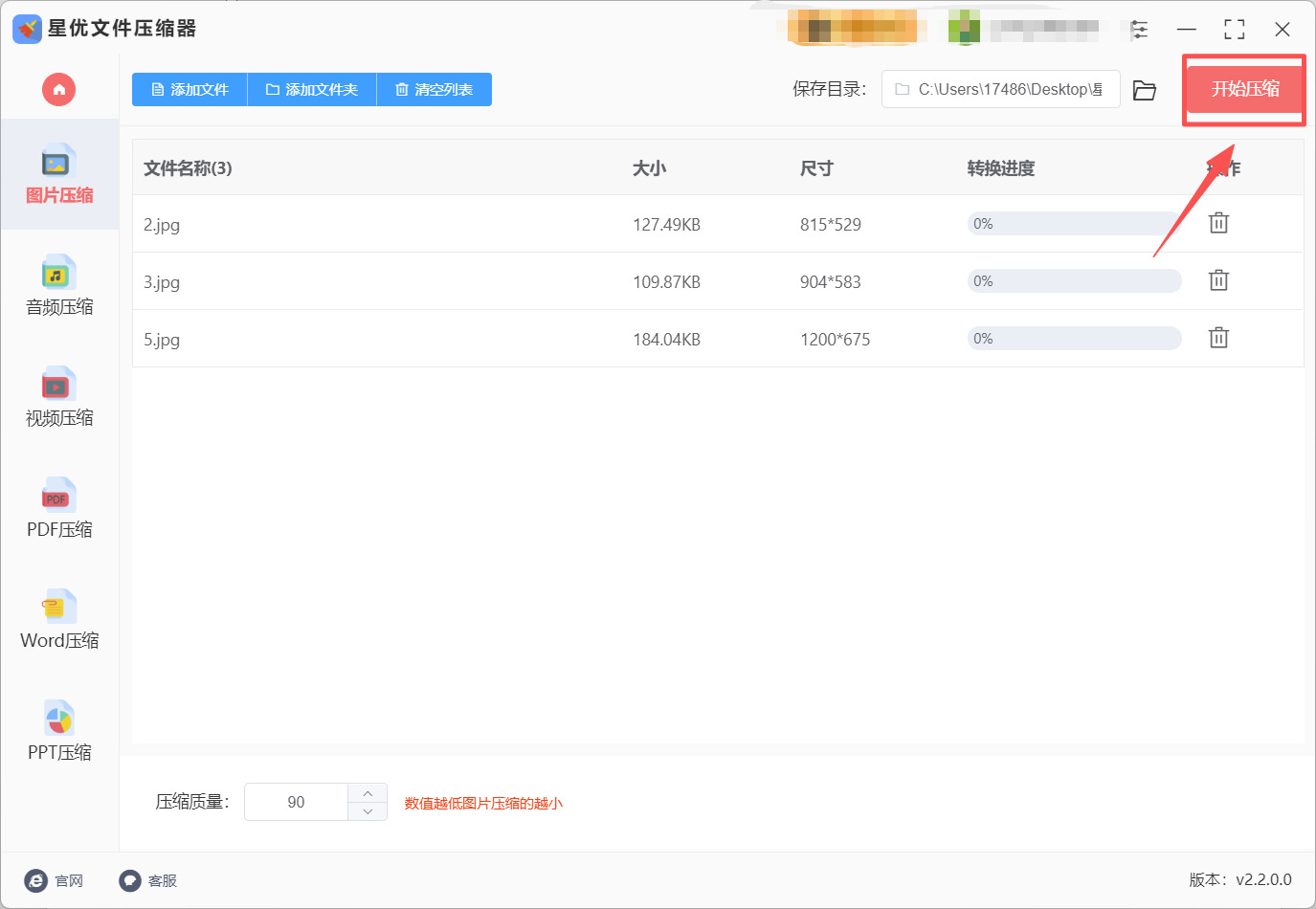Close the compressor window
The height and width of the screenshot is (909, 1316).
[x=1283, y=30]
